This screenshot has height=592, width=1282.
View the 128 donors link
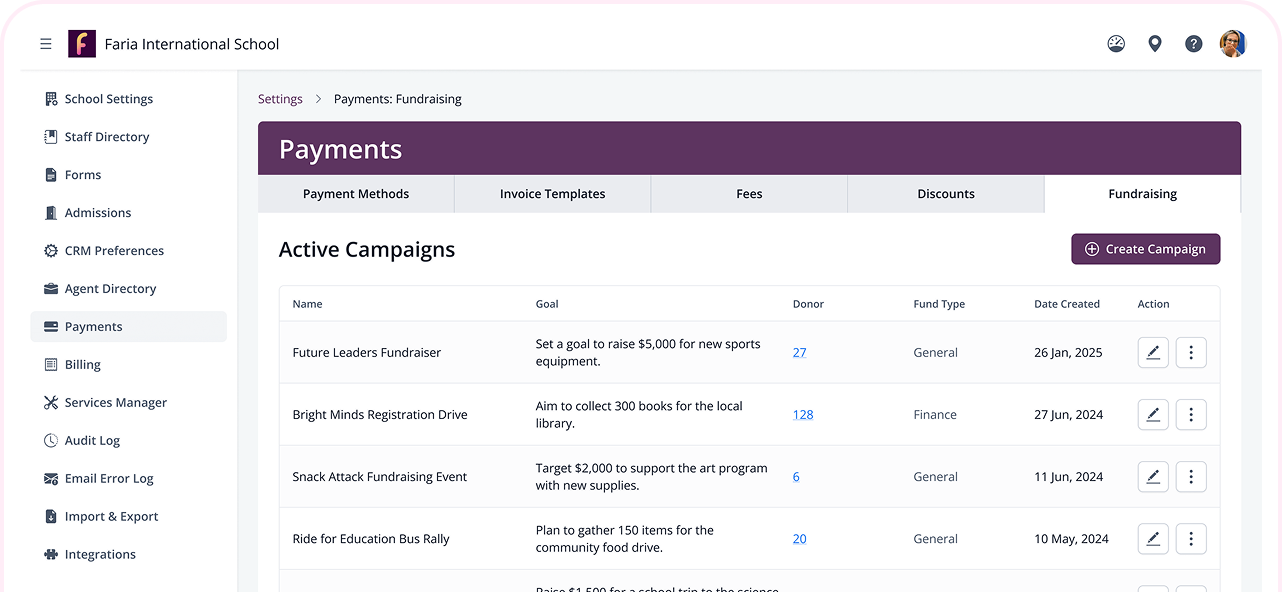tap(803, 415)
